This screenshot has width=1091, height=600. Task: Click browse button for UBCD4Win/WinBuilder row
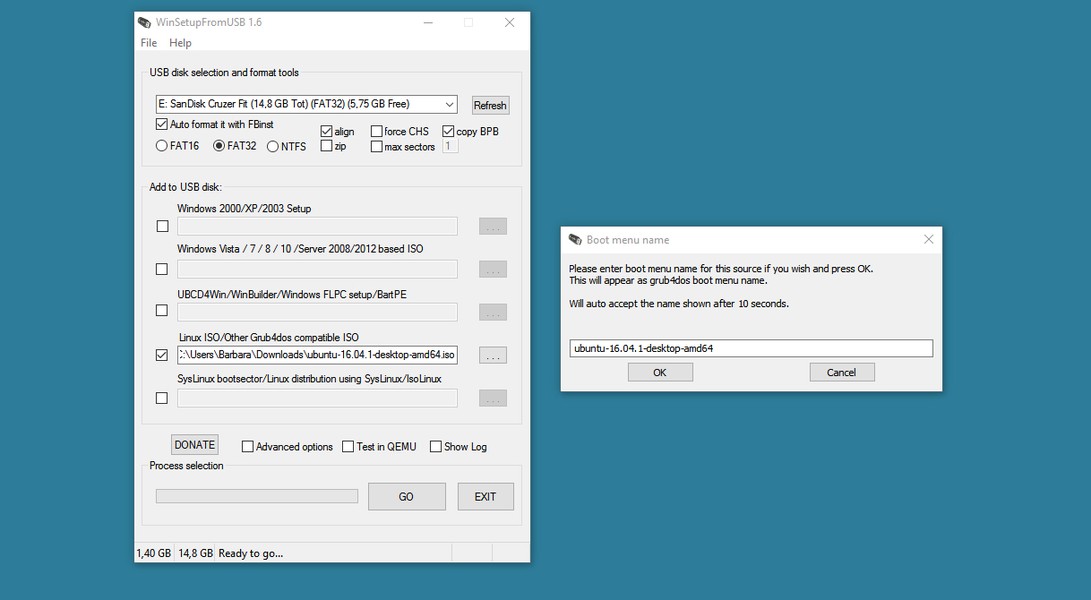[493, 313]
